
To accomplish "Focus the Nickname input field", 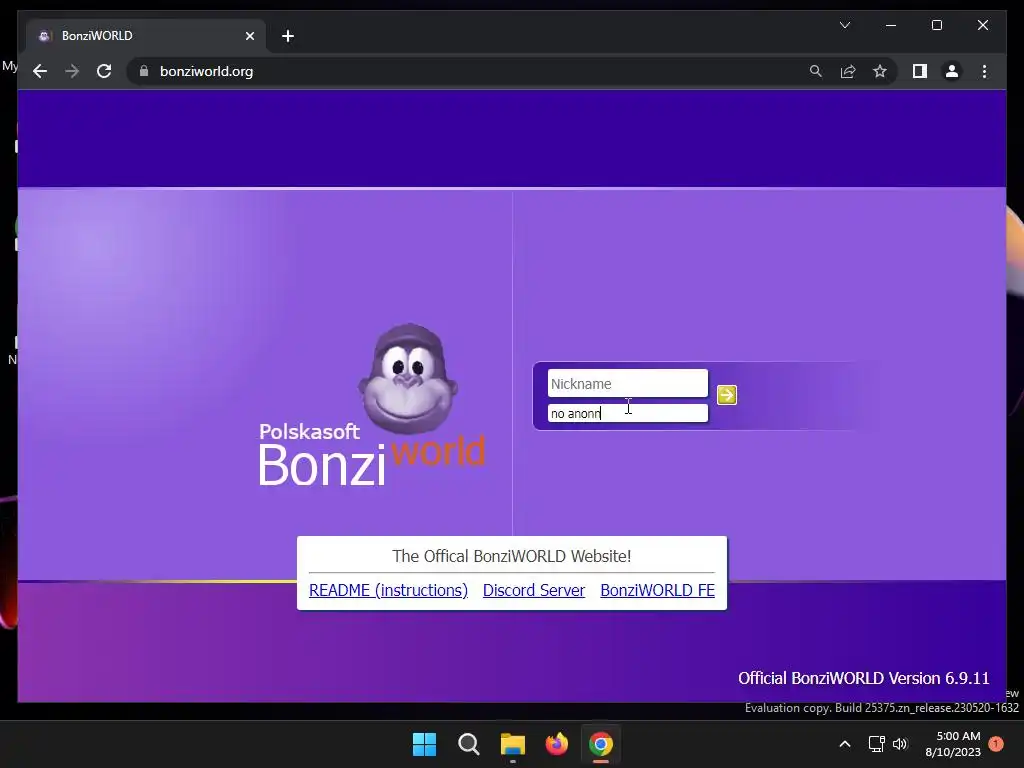I will (x=628, y=383).
